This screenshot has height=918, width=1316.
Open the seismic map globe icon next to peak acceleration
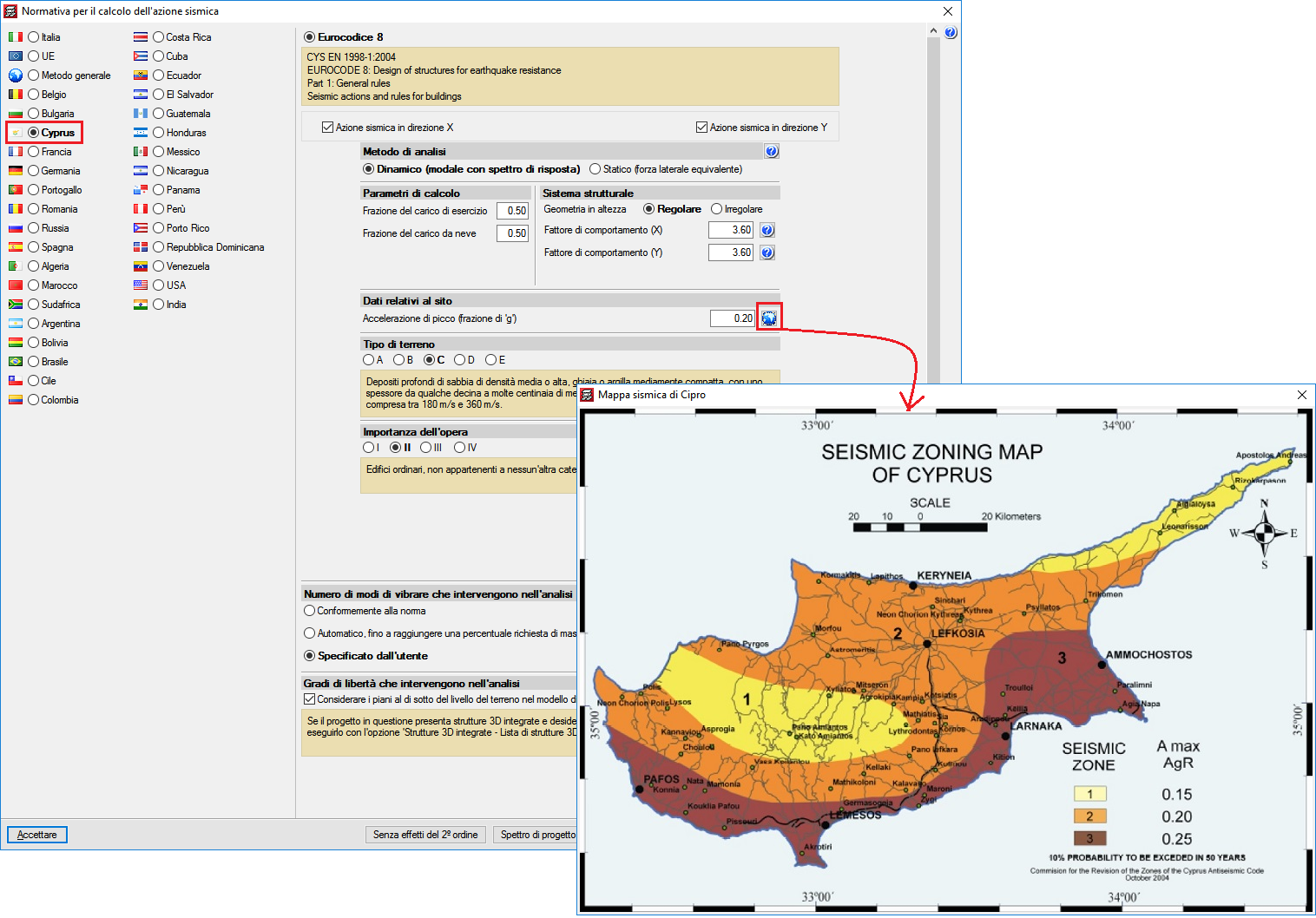[x=769, y=318]
